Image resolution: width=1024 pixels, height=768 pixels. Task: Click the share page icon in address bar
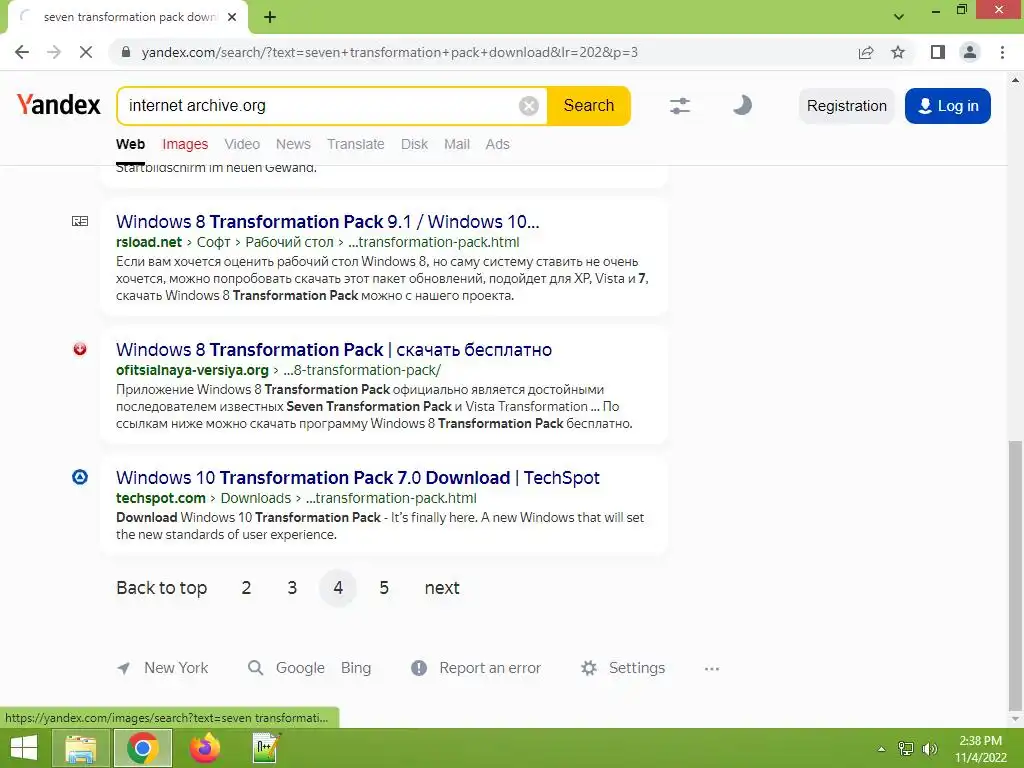click(866, 52)
